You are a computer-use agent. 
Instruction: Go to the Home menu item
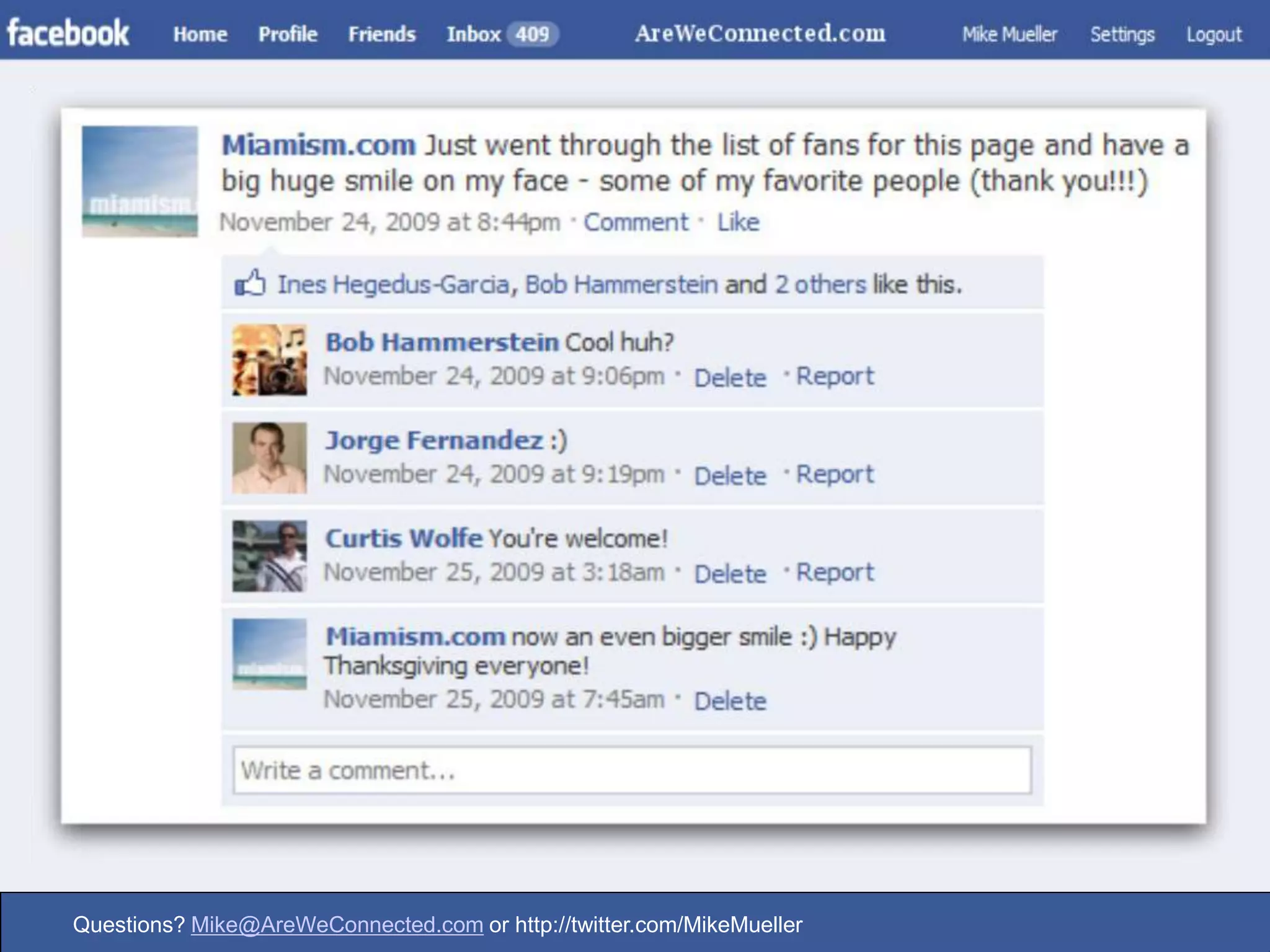[x=200, y=34]
